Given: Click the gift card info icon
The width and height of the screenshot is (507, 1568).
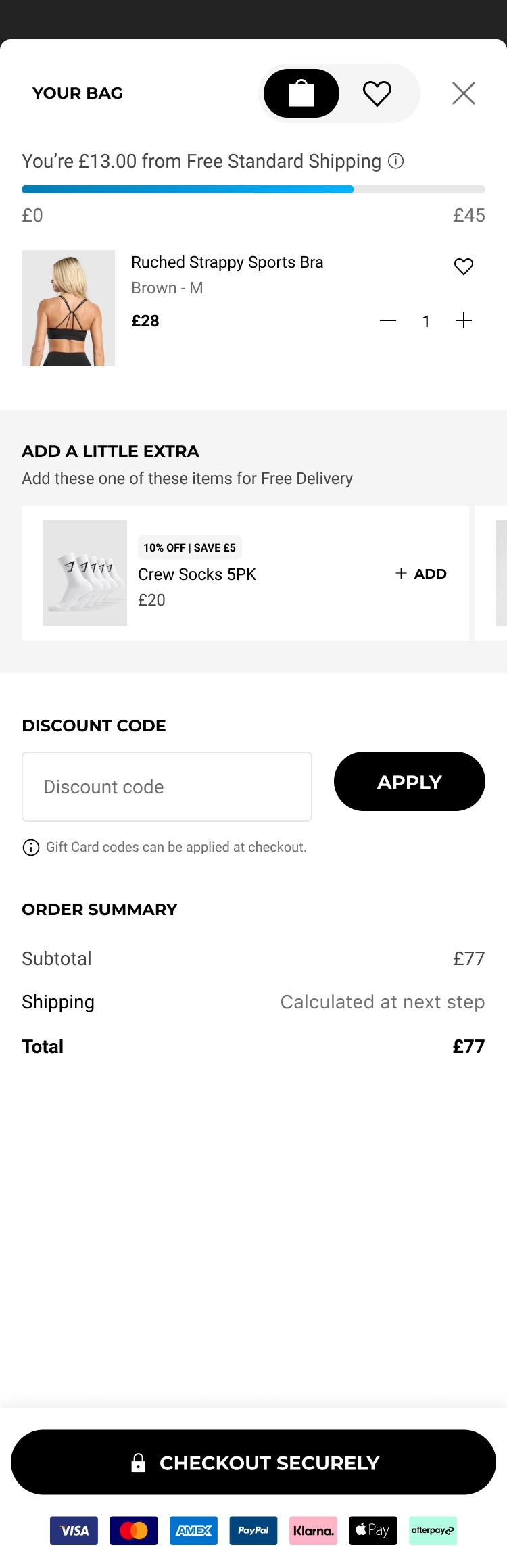Looking at the screenshot, I should 31,848.
